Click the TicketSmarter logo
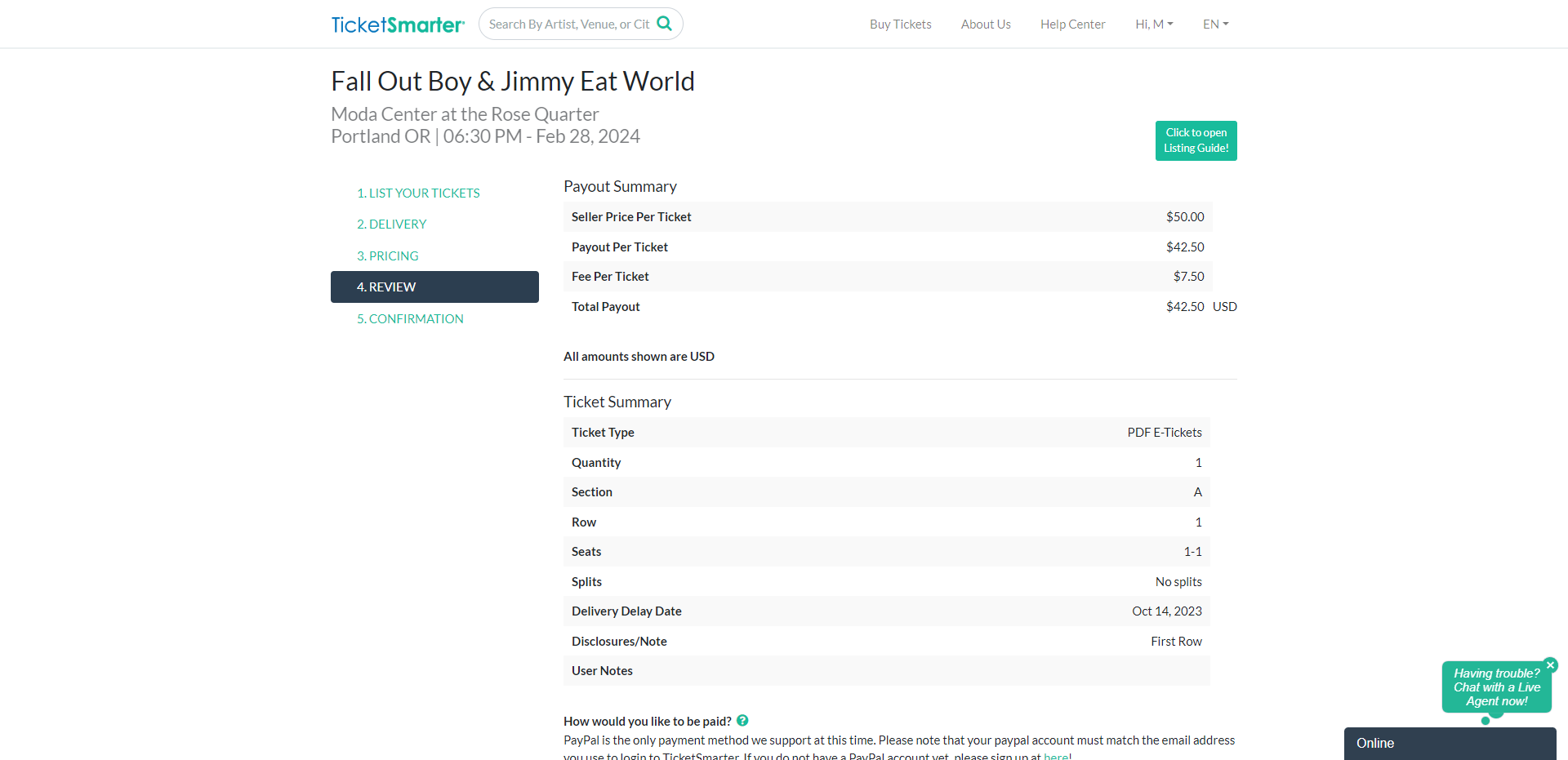The image size is (1568, 760). 398,24
